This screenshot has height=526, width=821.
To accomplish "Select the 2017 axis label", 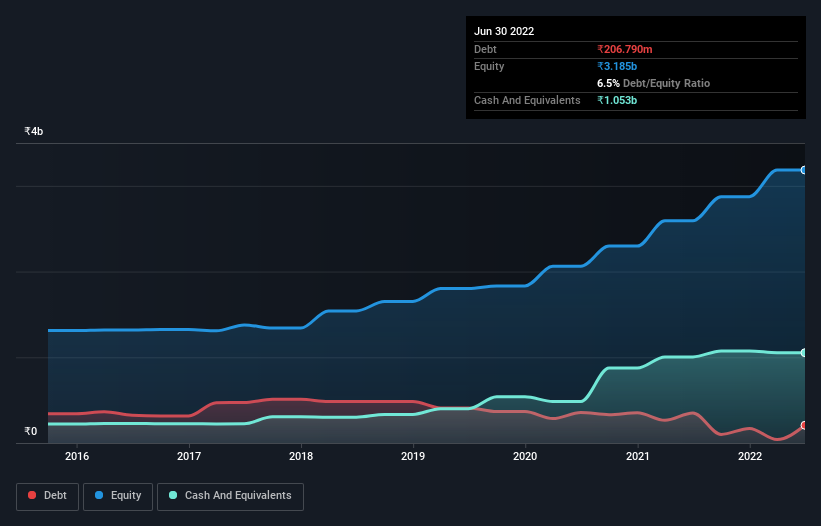I will (x=189, y=456).
